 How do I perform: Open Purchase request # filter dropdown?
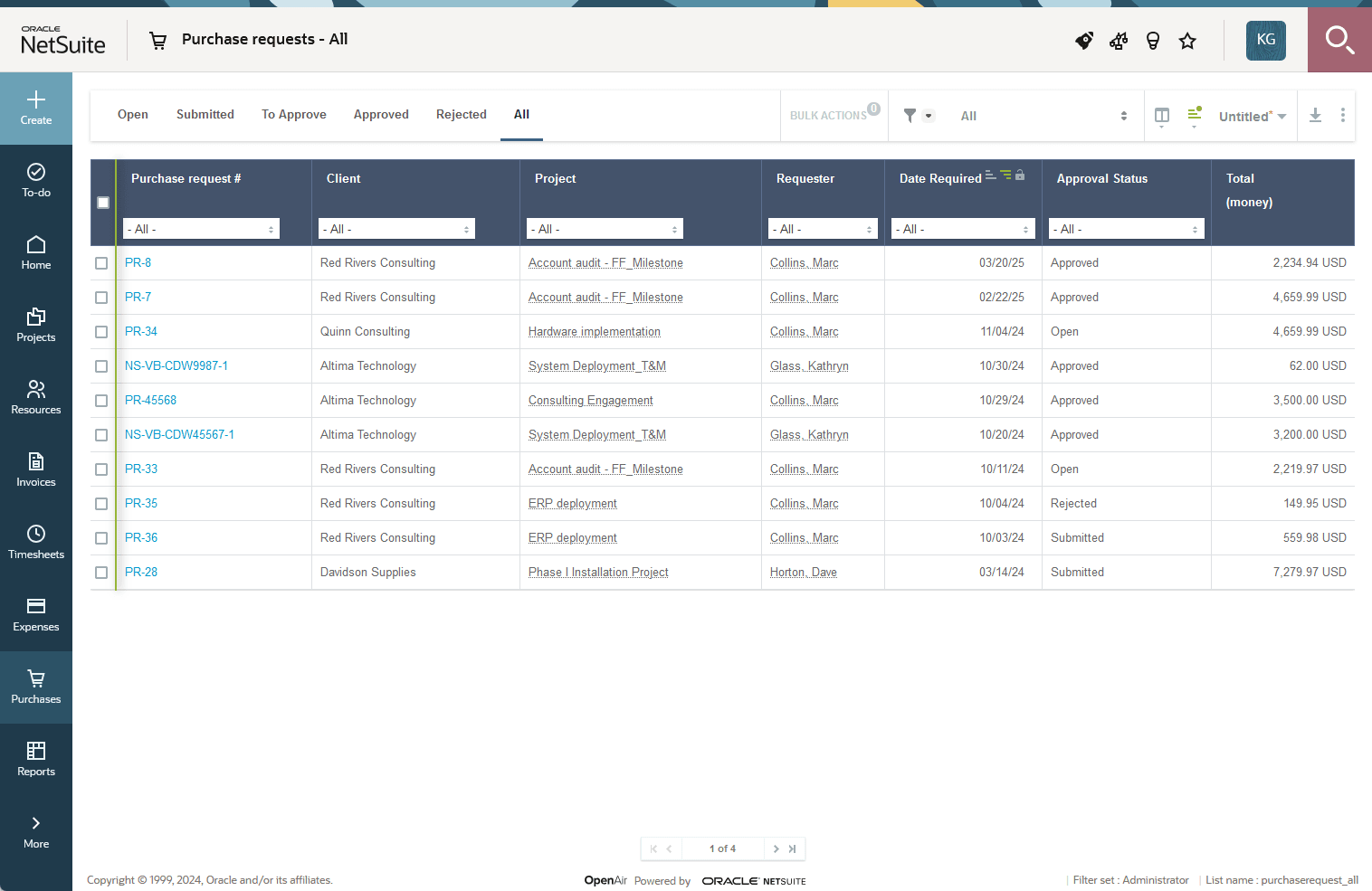click(x=201, y=229)
